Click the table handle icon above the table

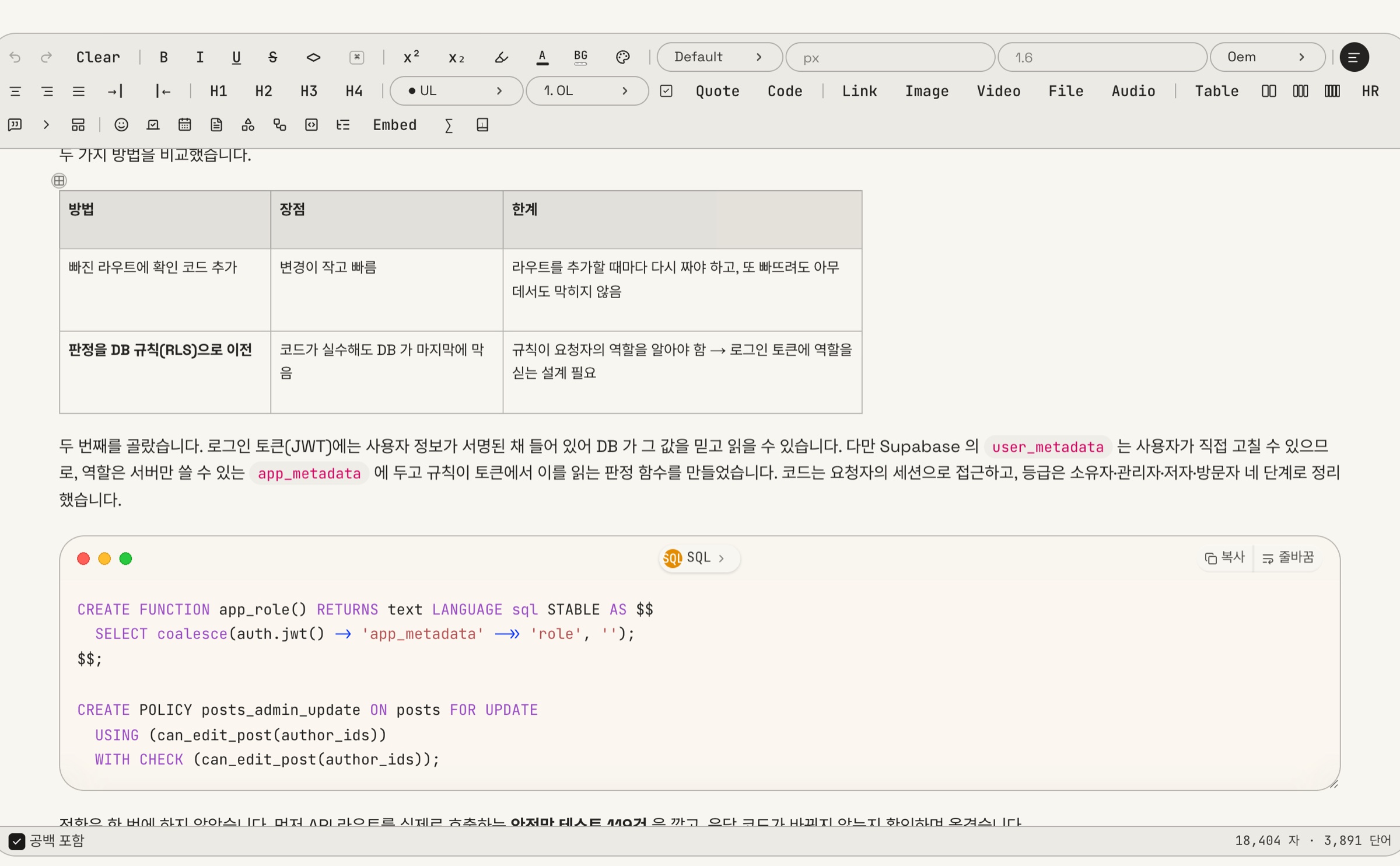point(60,181)
